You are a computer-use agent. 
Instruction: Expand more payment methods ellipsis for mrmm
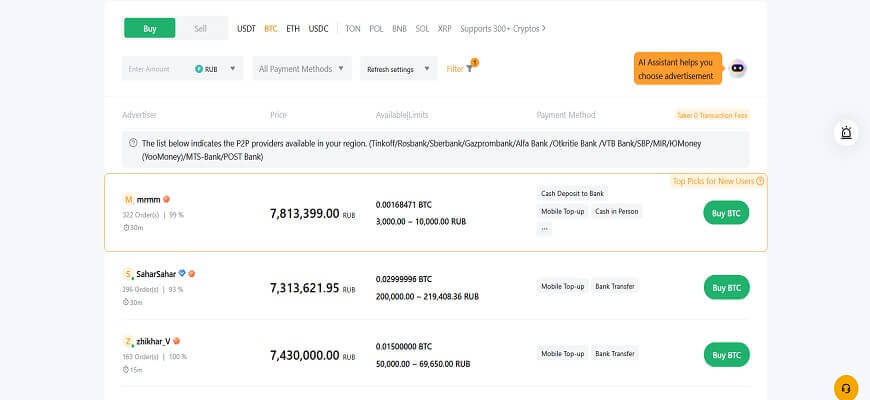pos(544,228)
